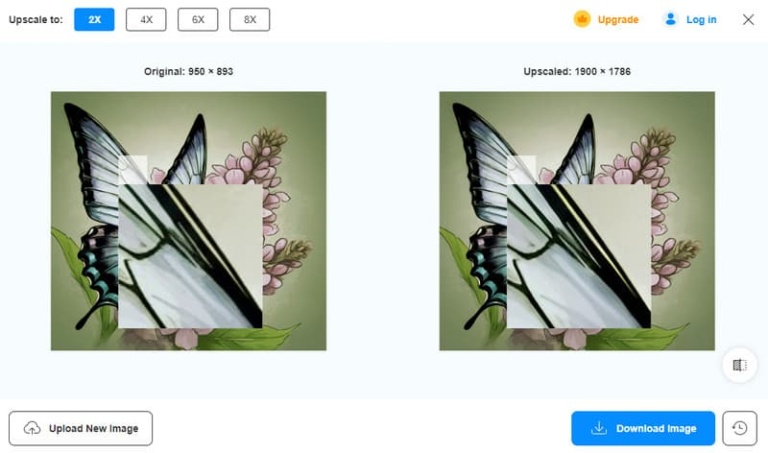The image size is (768, 453).
Task: Open the Log in link
Action: (x=701, y=20)
